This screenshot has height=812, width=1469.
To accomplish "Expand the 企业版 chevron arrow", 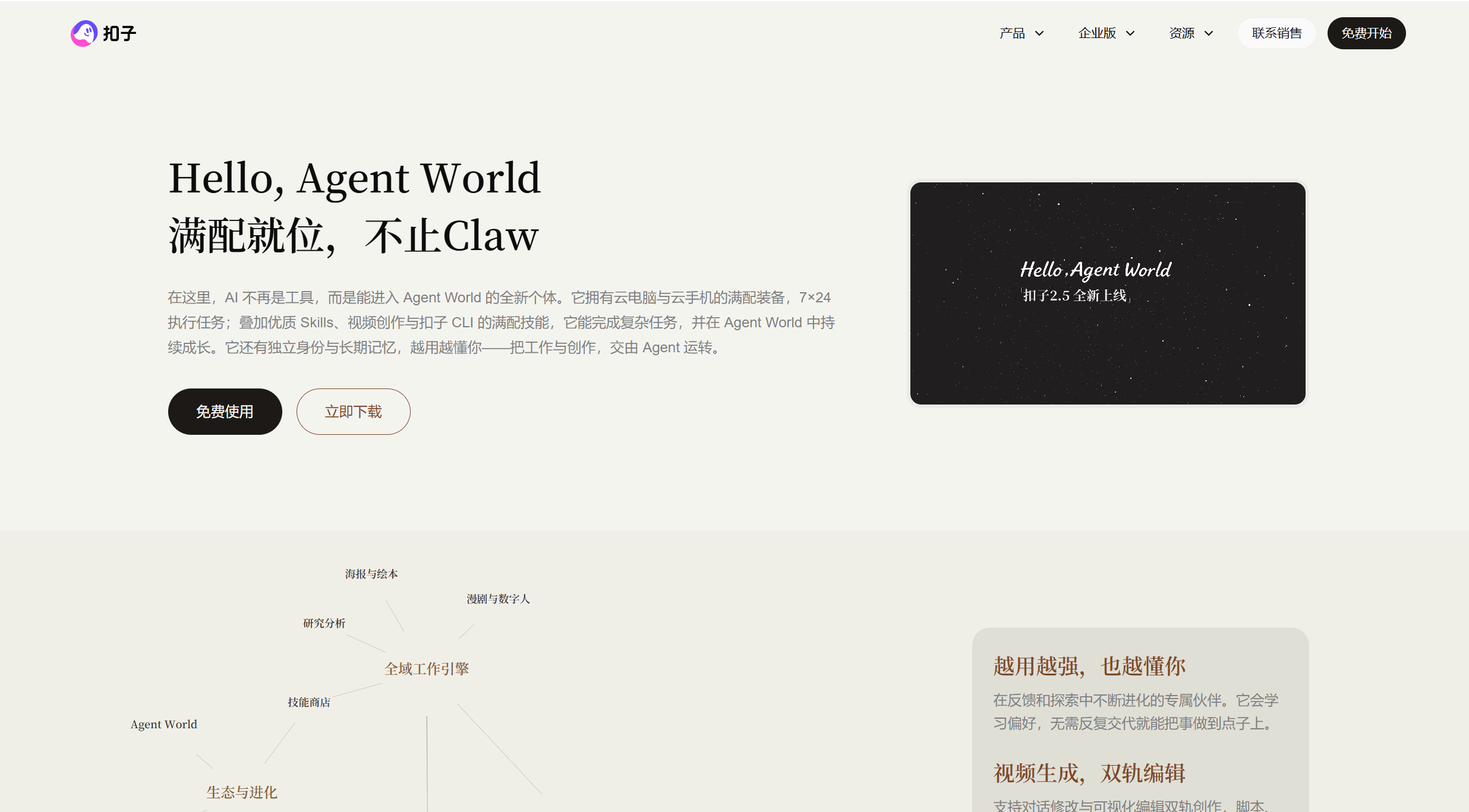I will (x=1130, y=34).
